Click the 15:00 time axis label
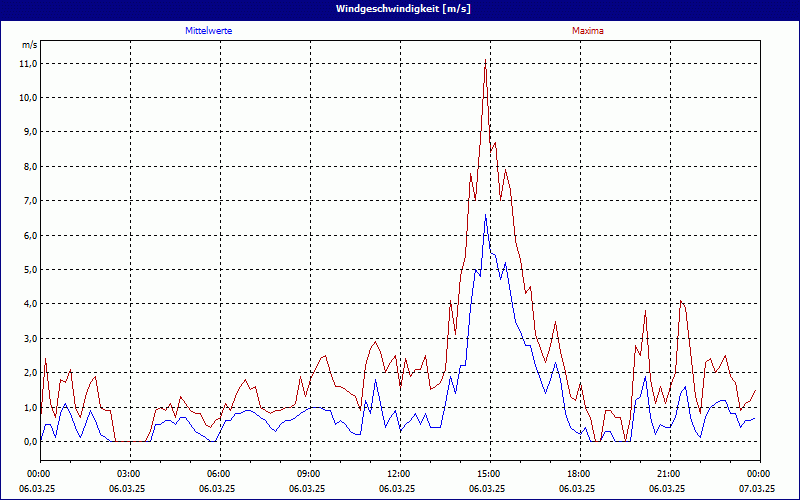The width and height of the screenshot is (800, 500). 489,474
